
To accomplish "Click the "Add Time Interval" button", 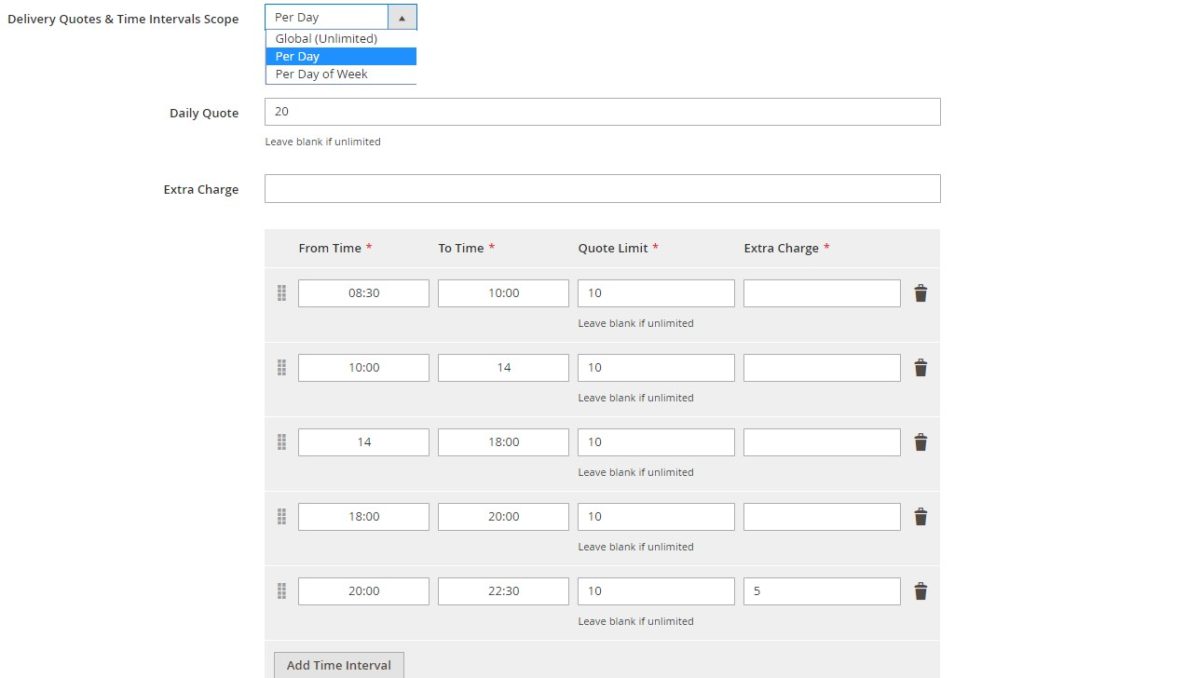I will tap(338, 664).
